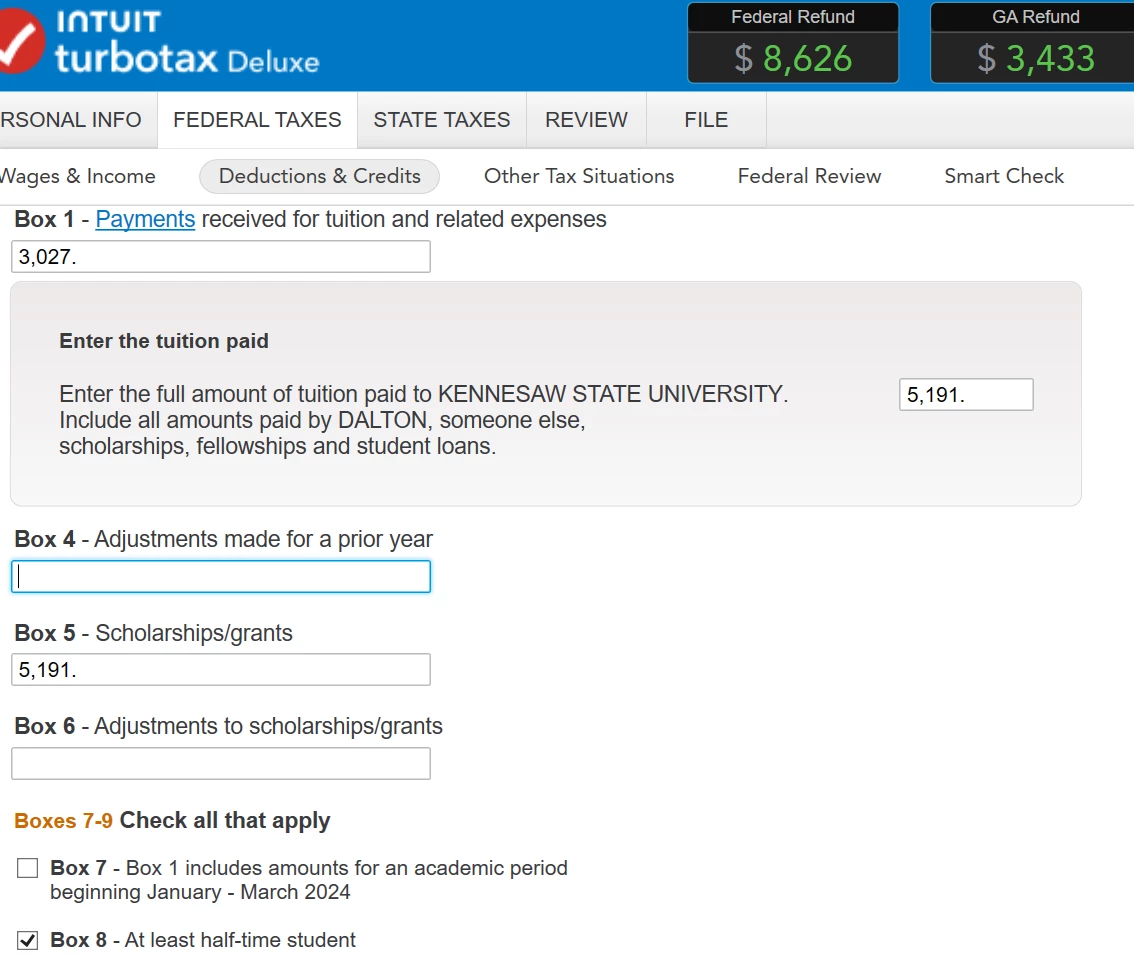Image resolution: width=1134 pixels, height=955 pixels.
Task: Open the State Taxes tab
Action: click(441, 119)
